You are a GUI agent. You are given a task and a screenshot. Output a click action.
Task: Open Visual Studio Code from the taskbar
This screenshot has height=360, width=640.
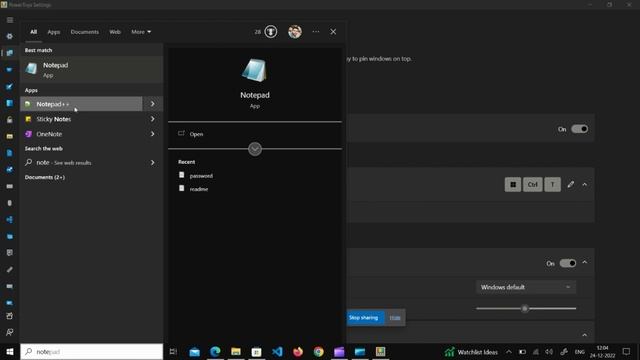click(x=277, y=351)
